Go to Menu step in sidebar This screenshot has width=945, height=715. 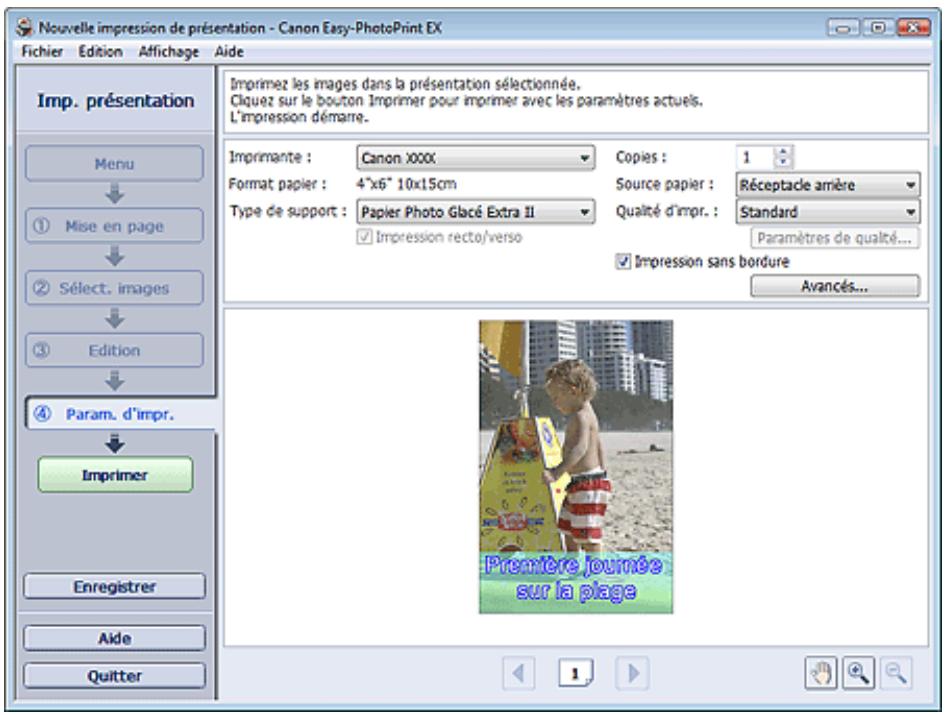115,163
